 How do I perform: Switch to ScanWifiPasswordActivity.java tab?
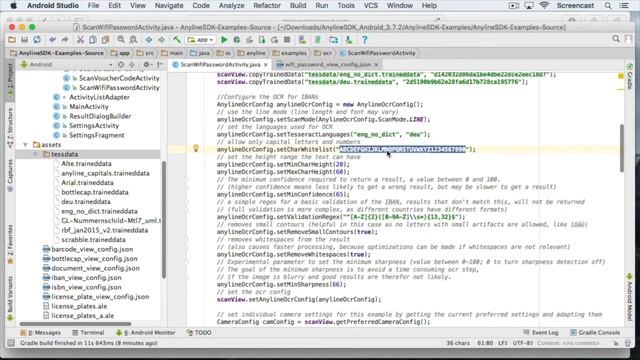[x=220, y=64]
